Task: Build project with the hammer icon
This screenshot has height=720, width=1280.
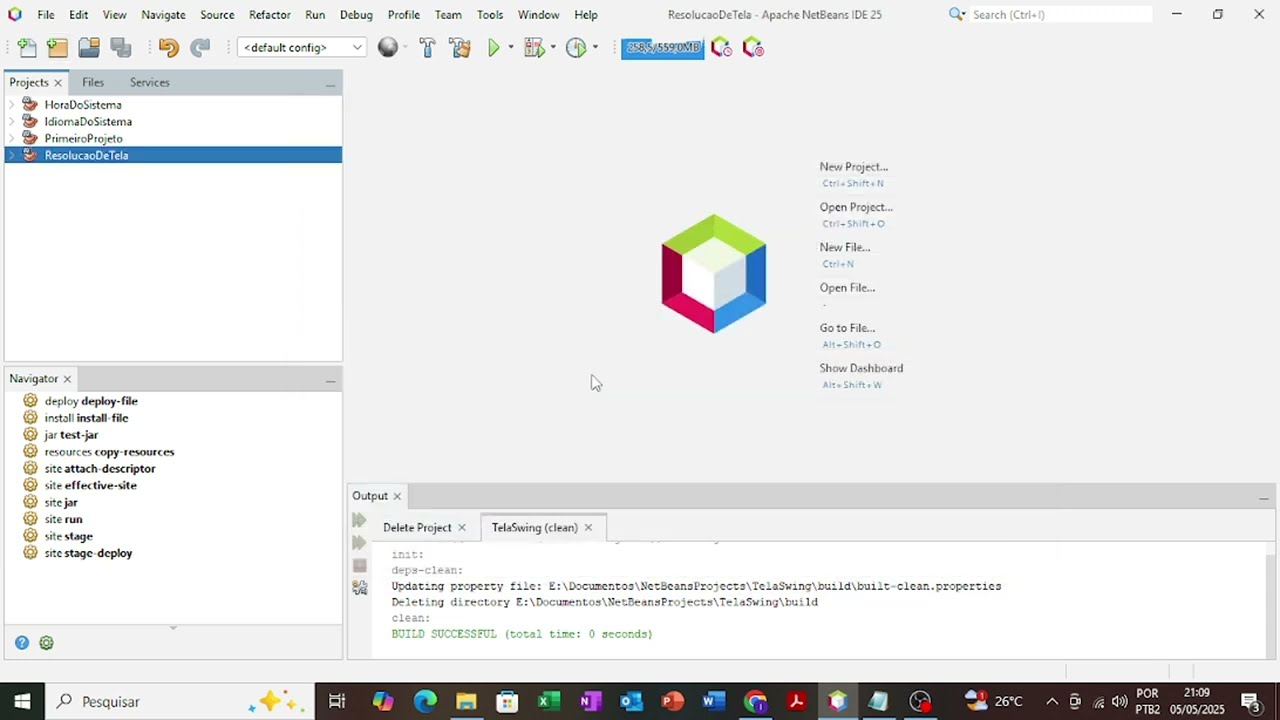Action: coord(427,48)
